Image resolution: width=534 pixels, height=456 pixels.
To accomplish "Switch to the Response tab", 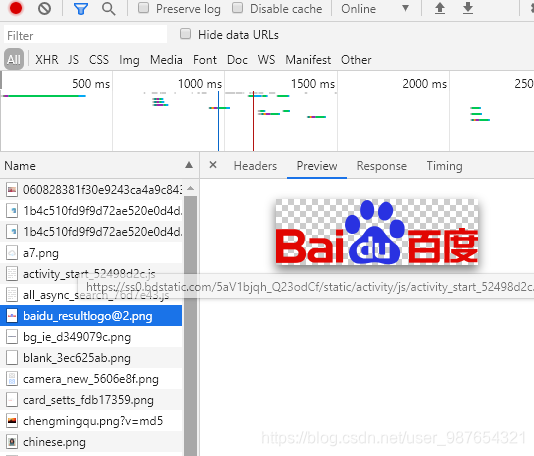I will (x=381, y=166).
